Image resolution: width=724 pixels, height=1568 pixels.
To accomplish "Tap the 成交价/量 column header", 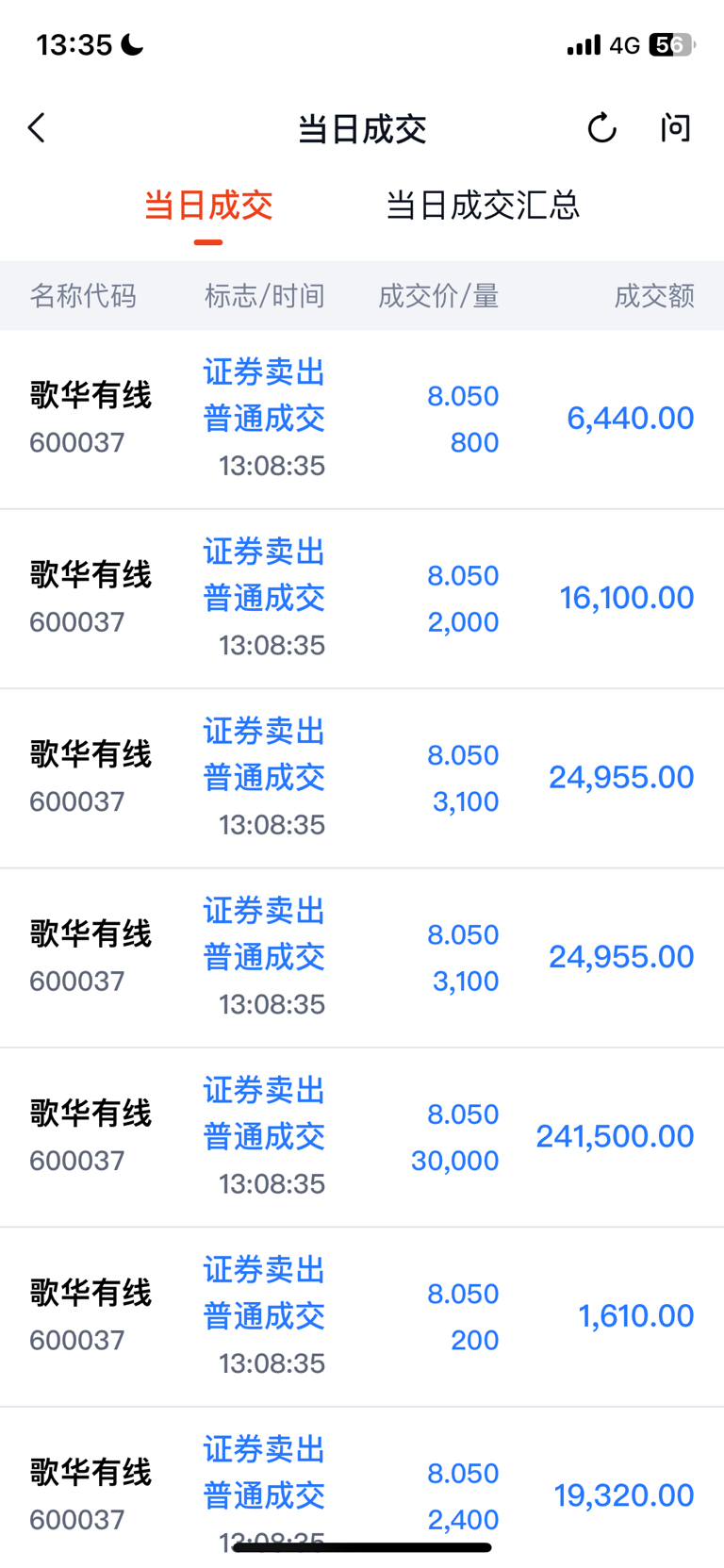I will [x=437, y=296].
